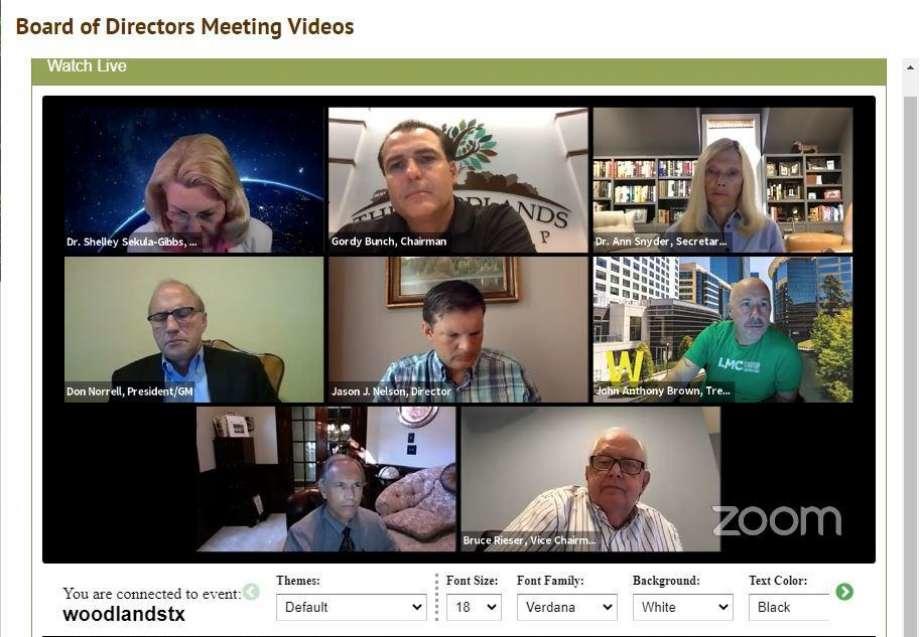
Task: Click the green right arrow icon
Action: 844,591
